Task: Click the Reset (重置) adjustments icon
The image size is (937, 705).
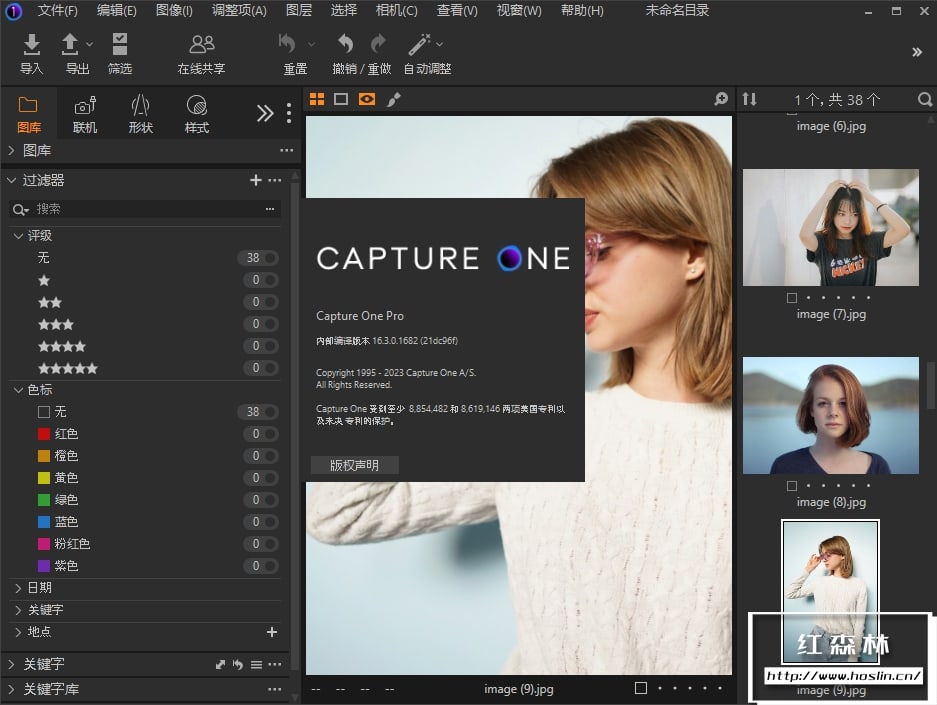Action: [288, 46]
